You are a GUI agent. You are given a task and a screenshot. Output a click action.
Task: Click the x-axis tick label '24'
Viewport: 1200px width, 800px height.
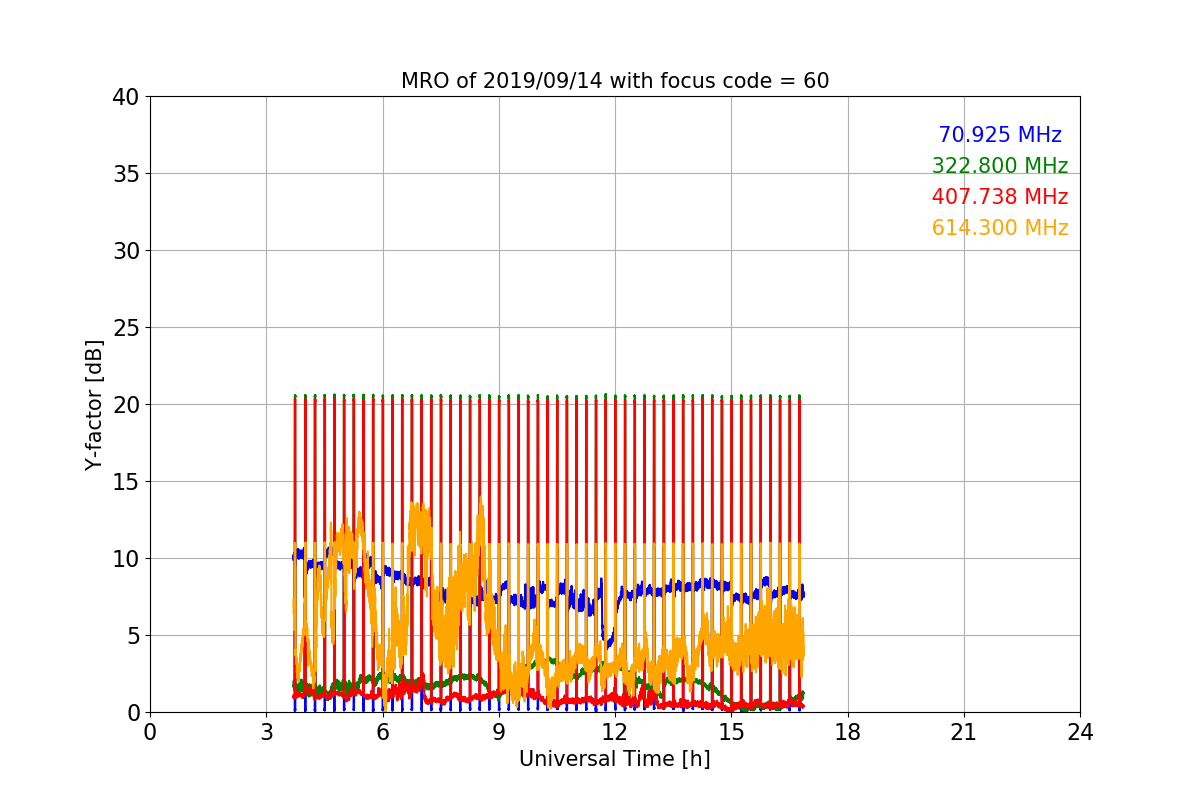click(x=1080, y=732)
